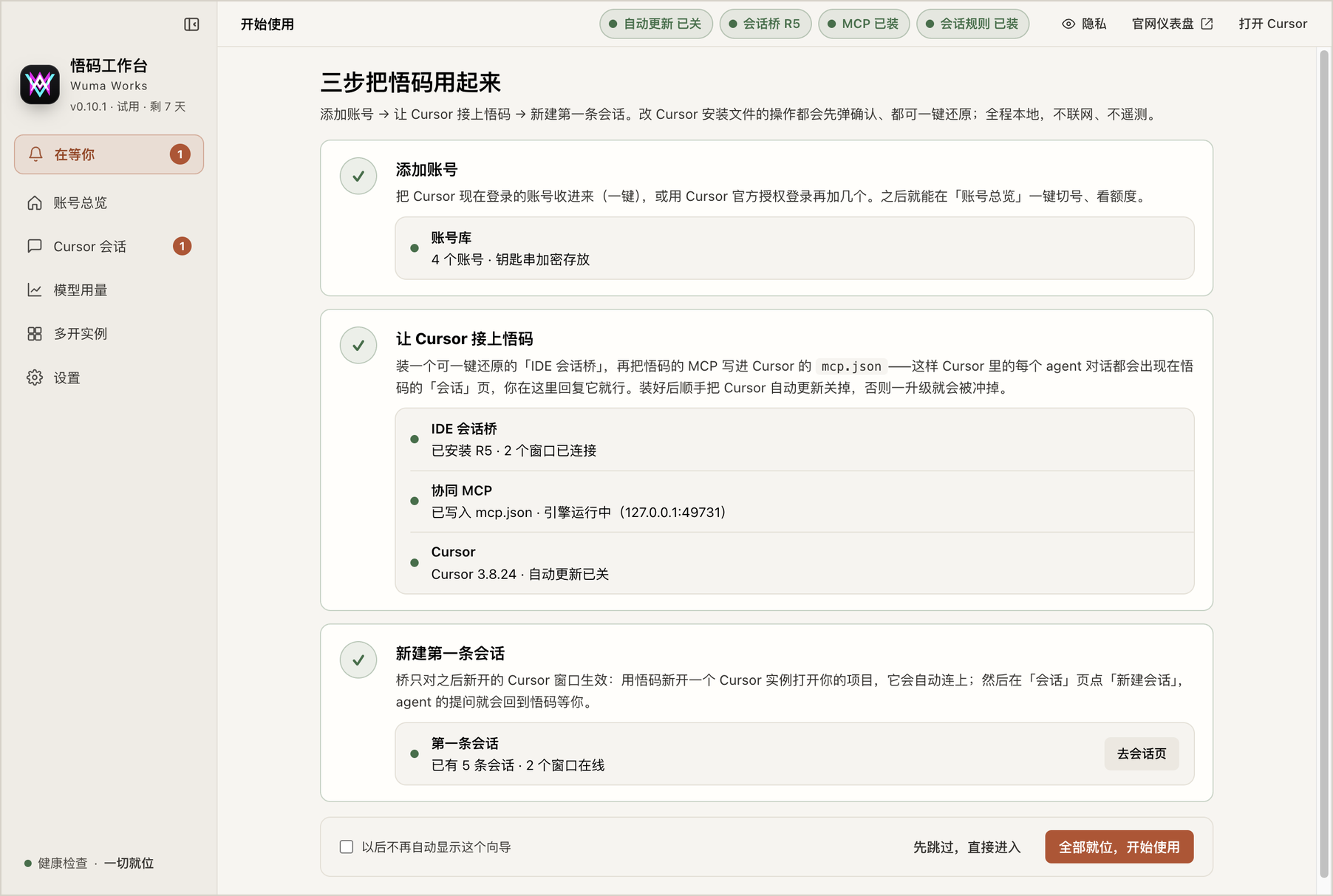Toggle privacy mode via 隐私
The image size is (1333, 896).
coord(1084,24)
